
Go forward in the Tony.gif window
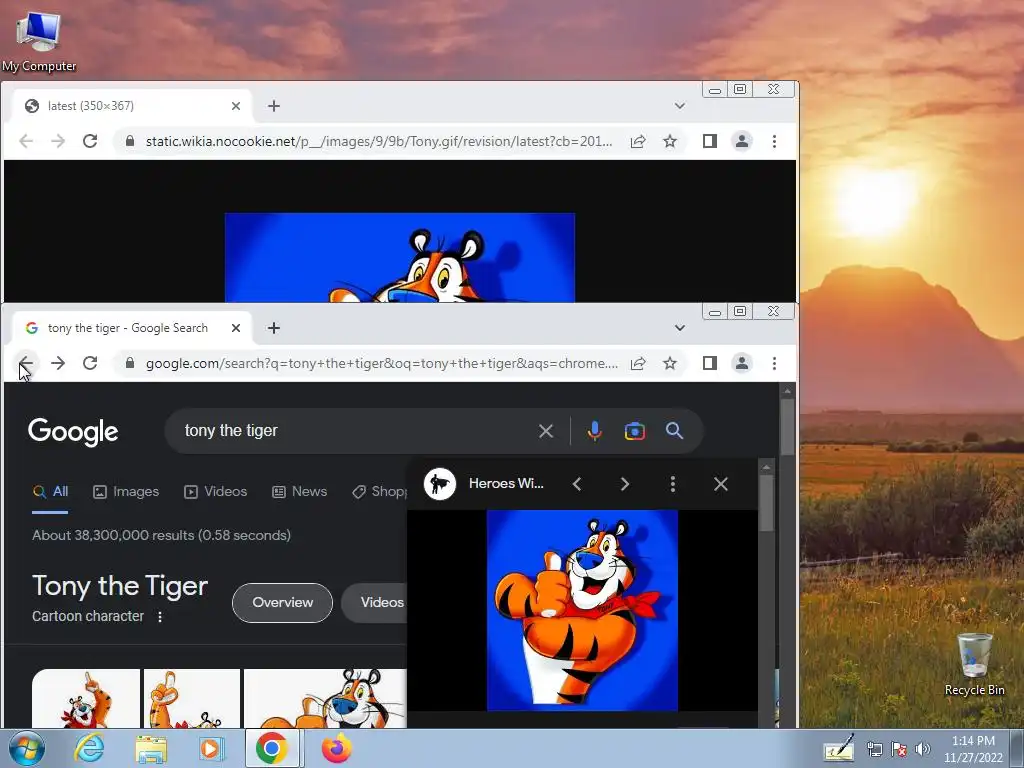coord(58,141)
